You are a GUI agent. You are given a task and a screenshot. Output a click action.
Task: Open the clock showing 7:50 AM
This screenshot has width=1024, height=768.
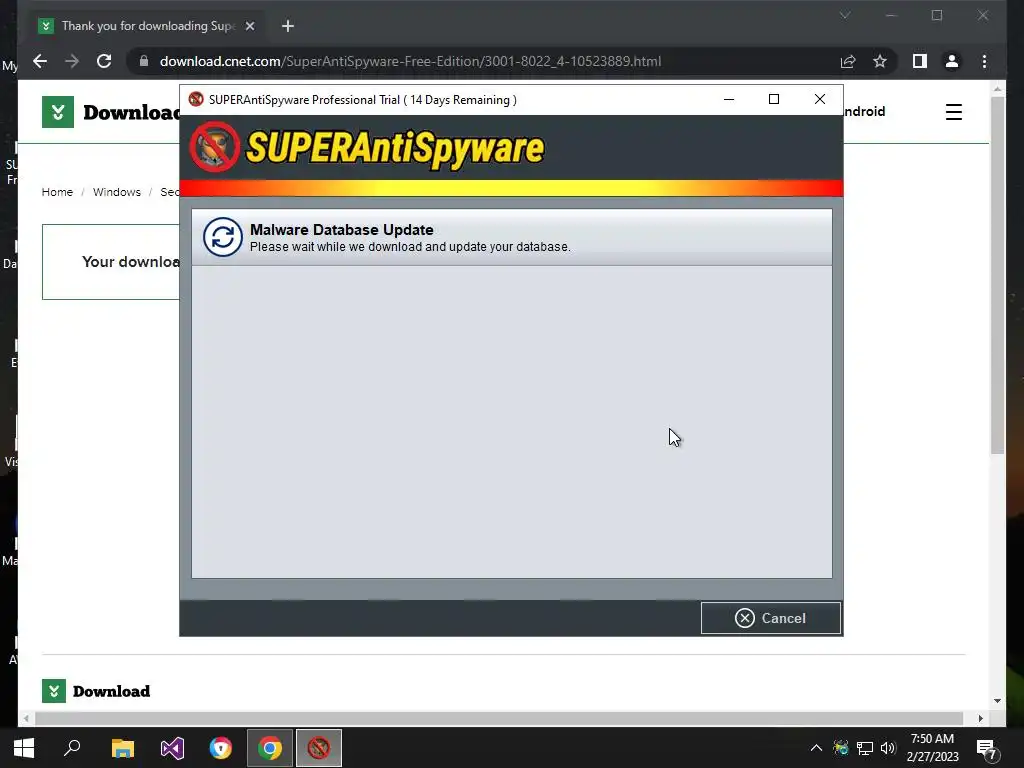pos(932,748)
